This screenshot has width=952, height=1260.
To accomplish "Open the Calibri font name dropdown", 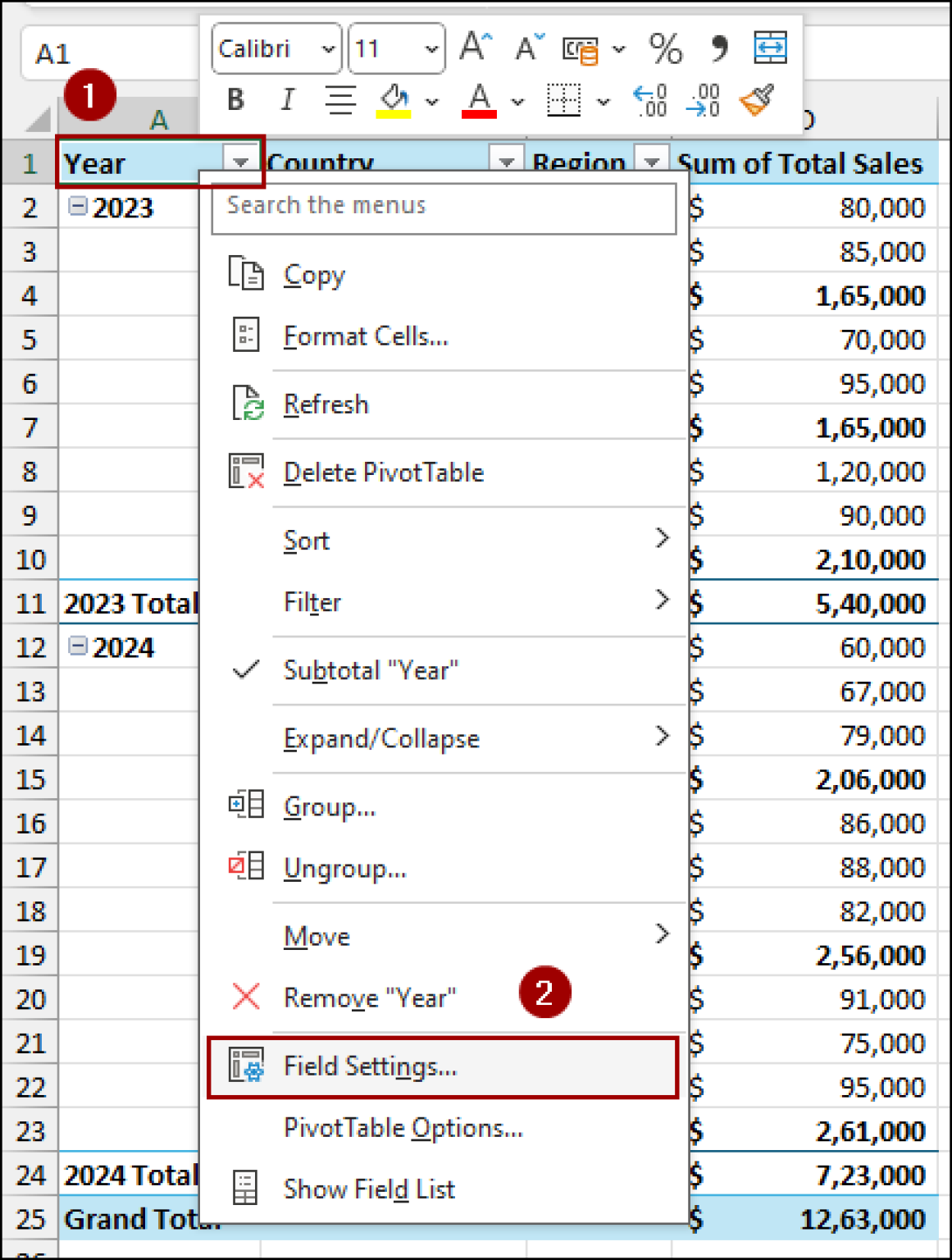I will (x=326, y=48).
